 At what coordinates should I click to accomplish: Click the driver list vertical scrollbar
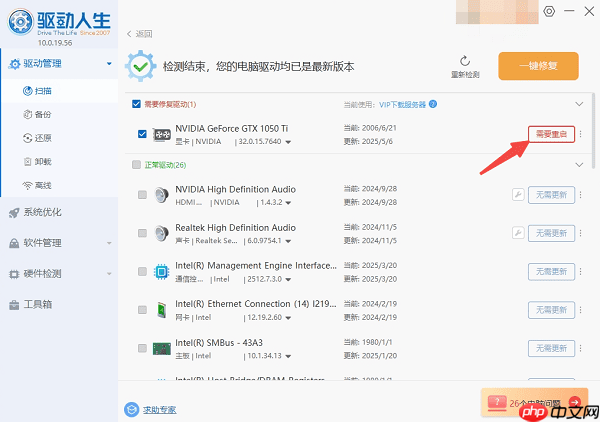point(593,130)
